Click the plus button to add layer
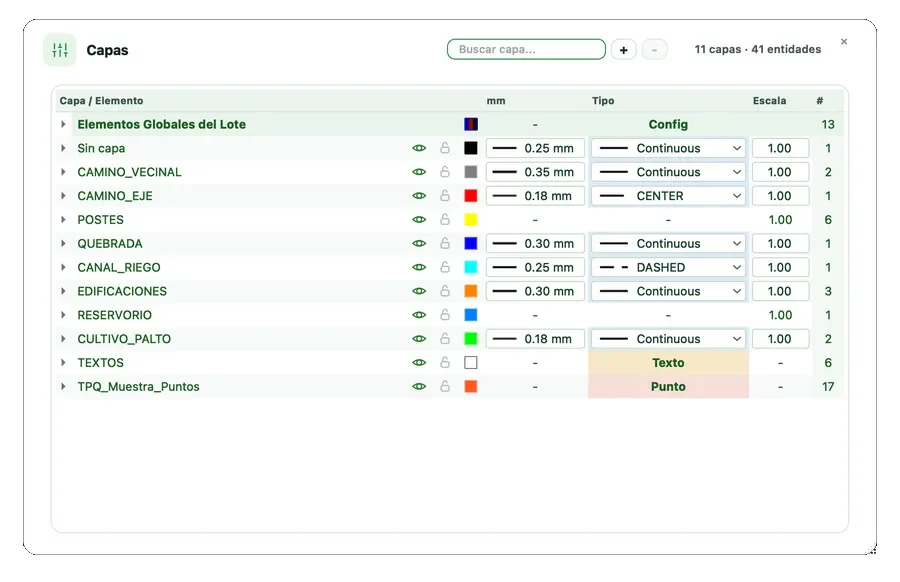Image resolution: width=900 pixels, height=582 pixels. [623, 50]
